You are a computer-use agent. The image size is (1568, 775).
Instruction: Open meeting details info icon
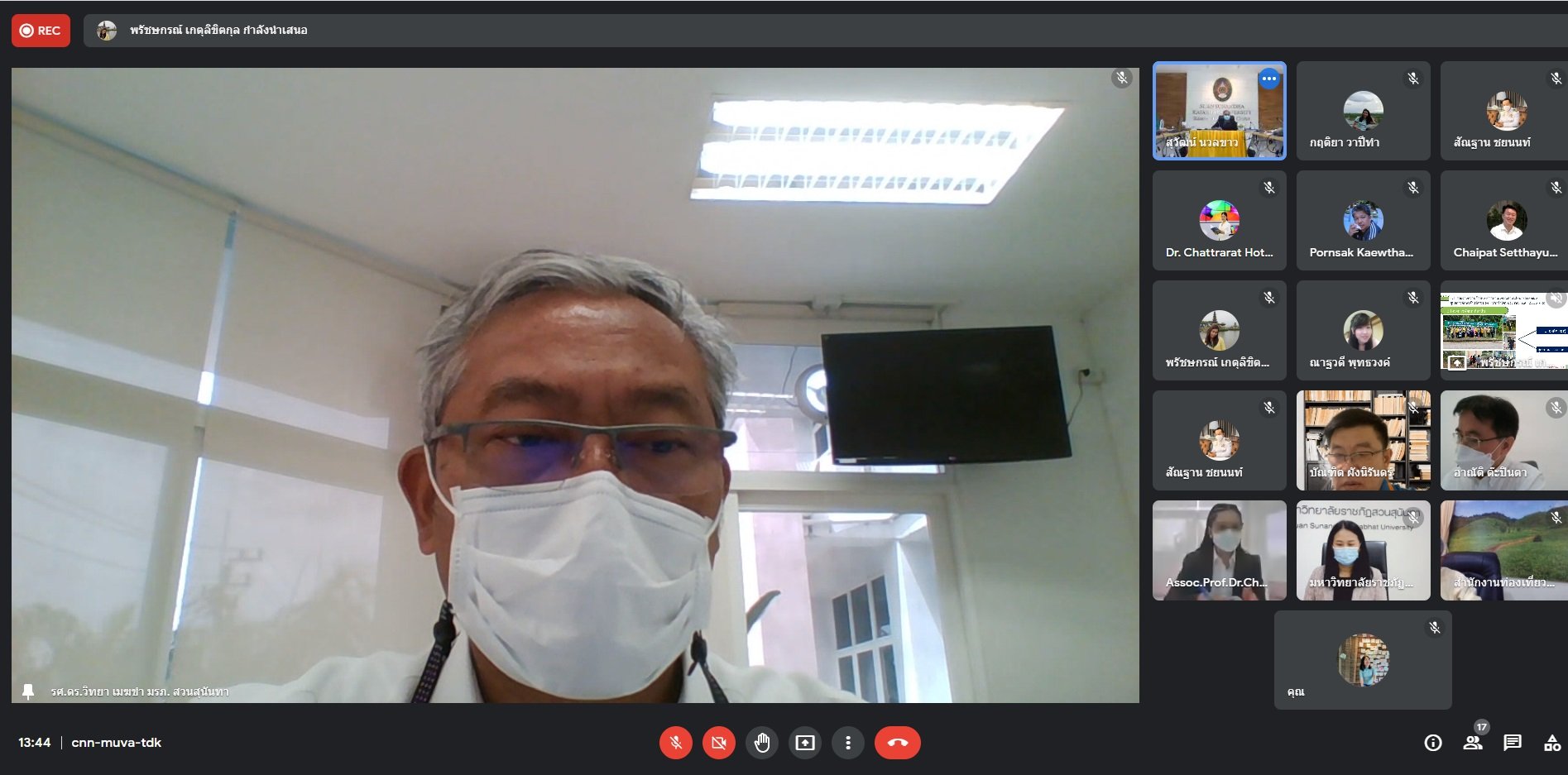(1433, 743)
